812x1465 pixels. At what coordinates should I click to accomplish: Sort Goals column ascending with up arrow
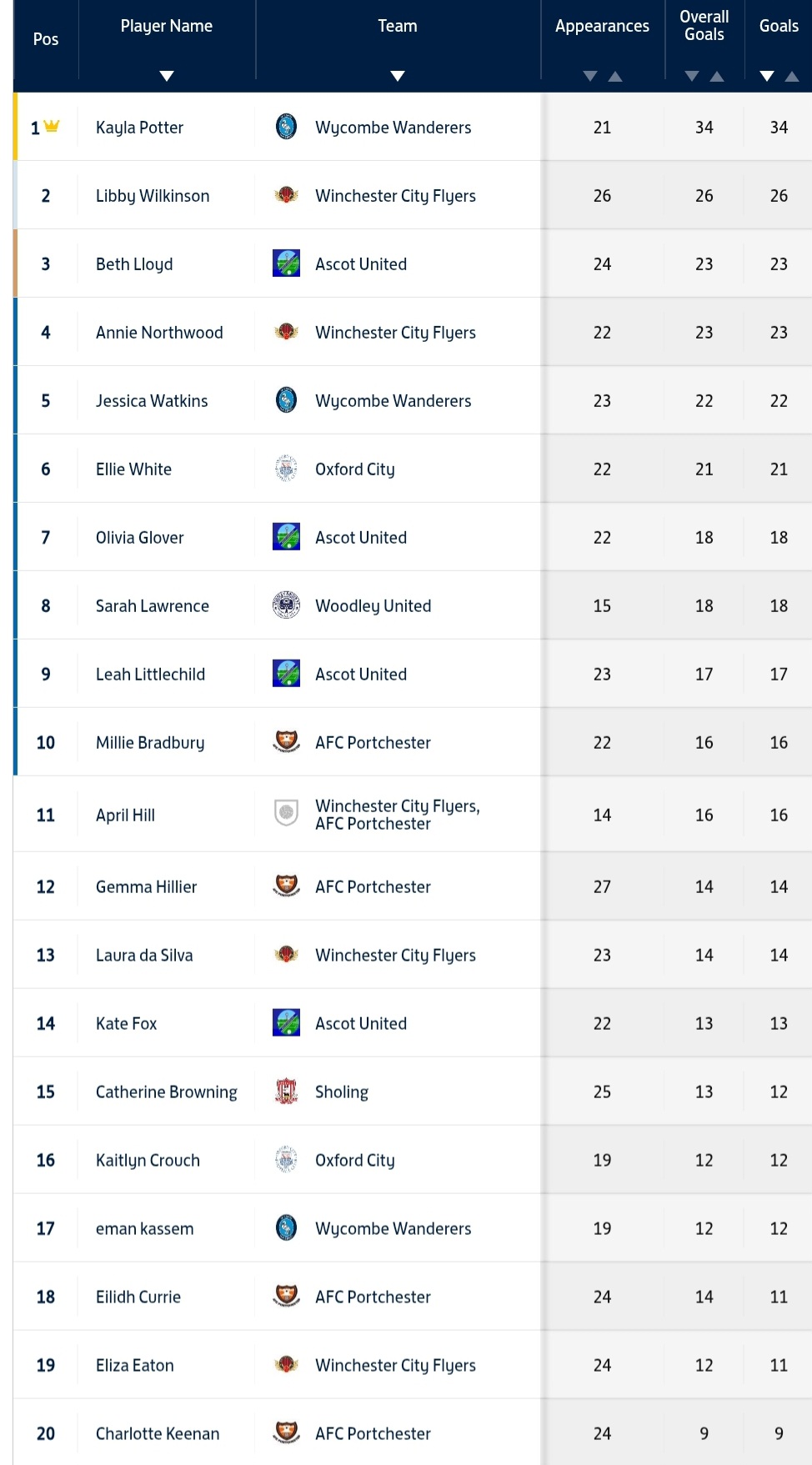point(792,76)
